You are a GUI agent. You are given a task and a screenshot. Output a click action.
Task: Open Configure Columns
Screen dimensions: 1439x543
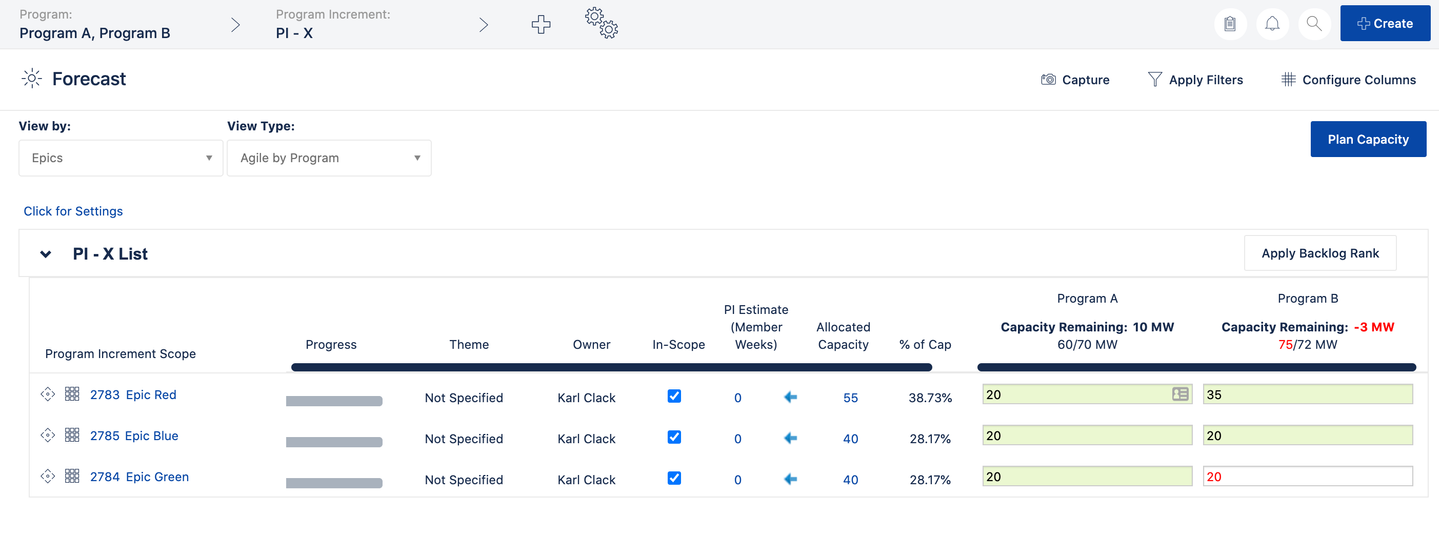(1348, 80)
